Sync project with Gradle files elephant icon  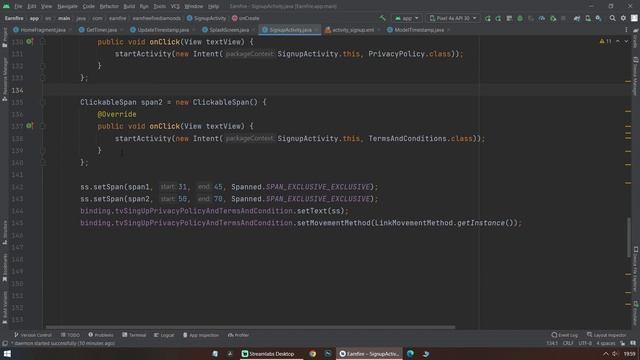click(577, 18)
